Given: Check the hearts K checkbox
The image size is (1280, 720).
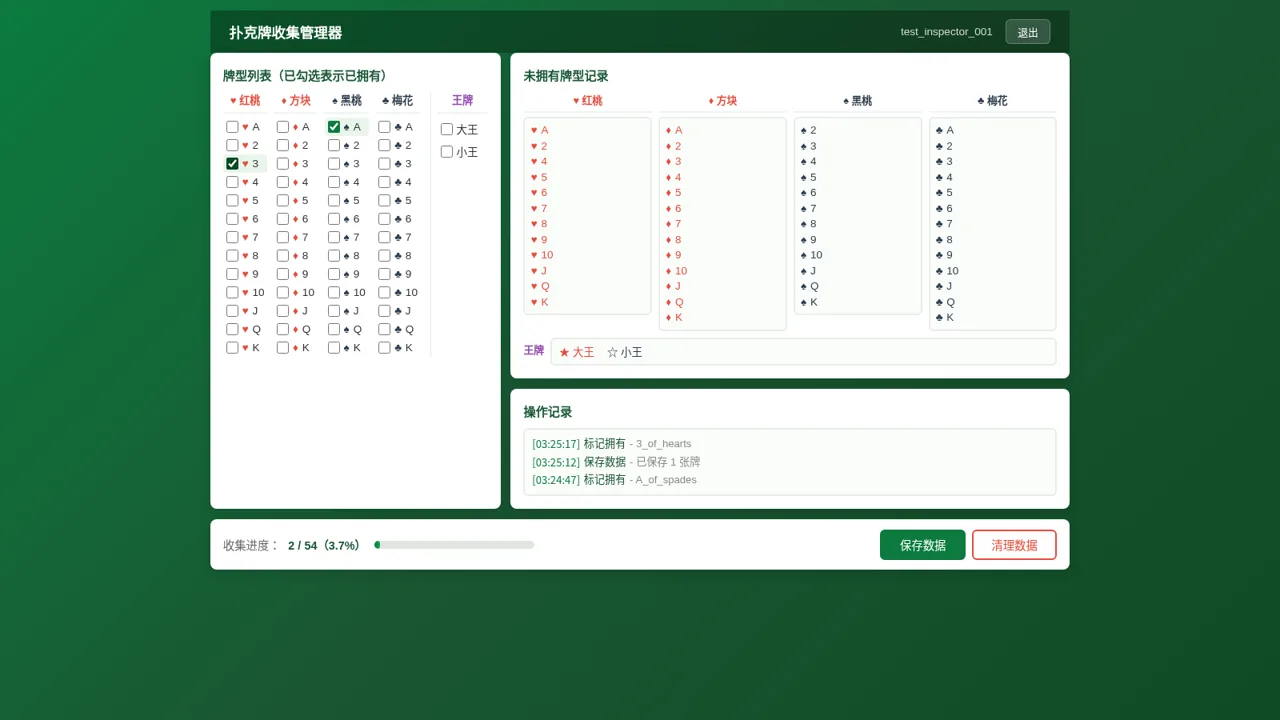Looking at the screenshot, I should (x=232, y=348).
